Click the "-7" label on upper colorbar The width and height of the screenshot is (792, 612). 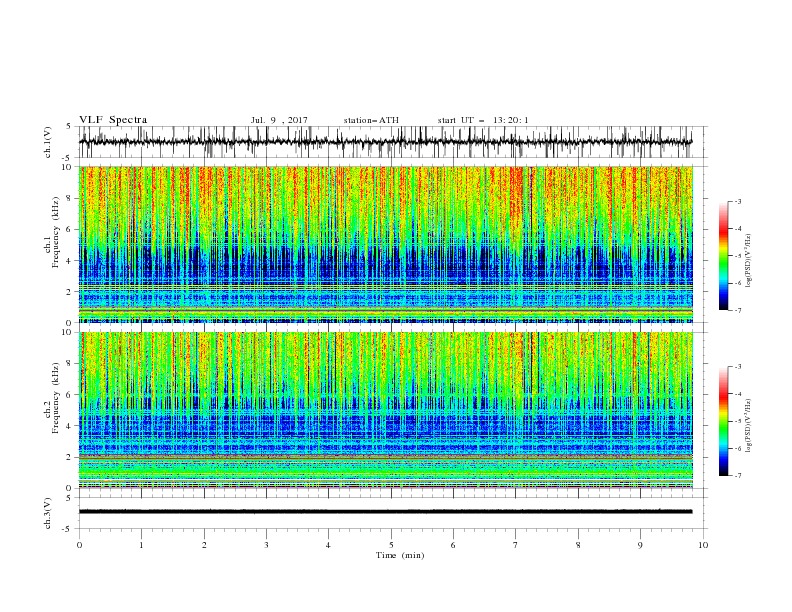pyautogui.click(x=738, y=310)
